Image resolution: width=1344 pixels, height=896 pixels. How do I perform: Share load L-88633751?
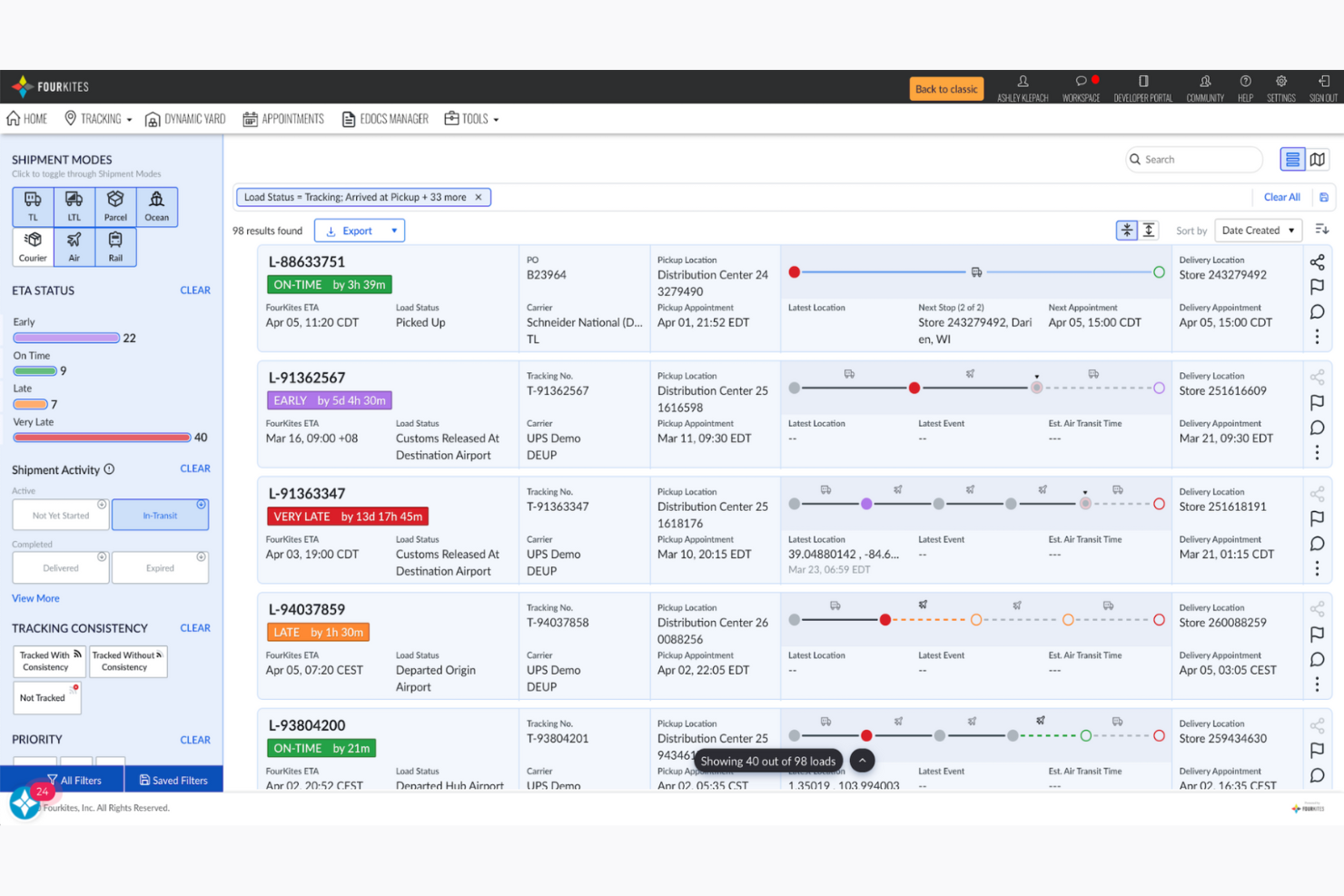click(x=1318, y=262)
